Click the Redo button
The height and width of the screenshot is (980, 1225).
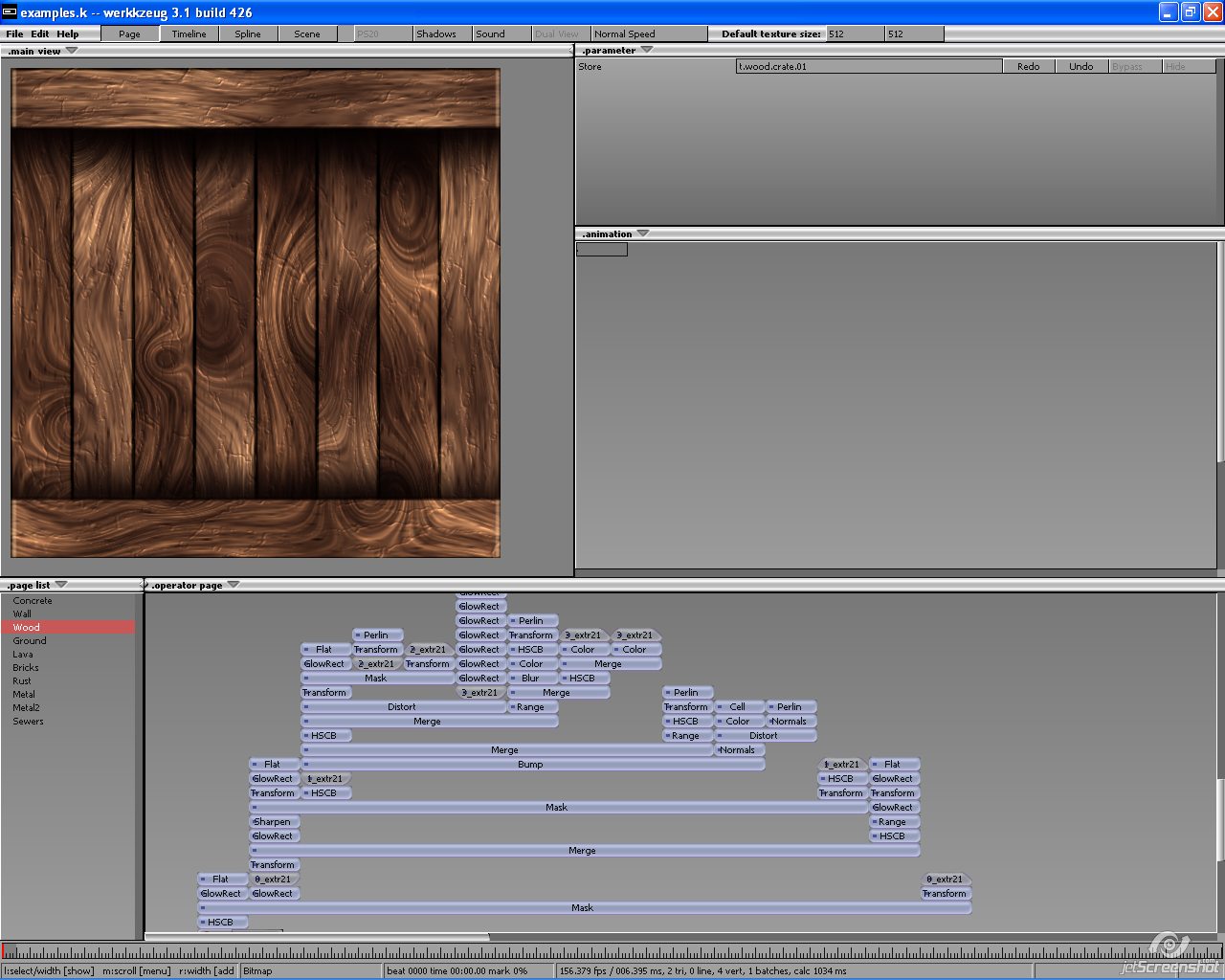1029,66
